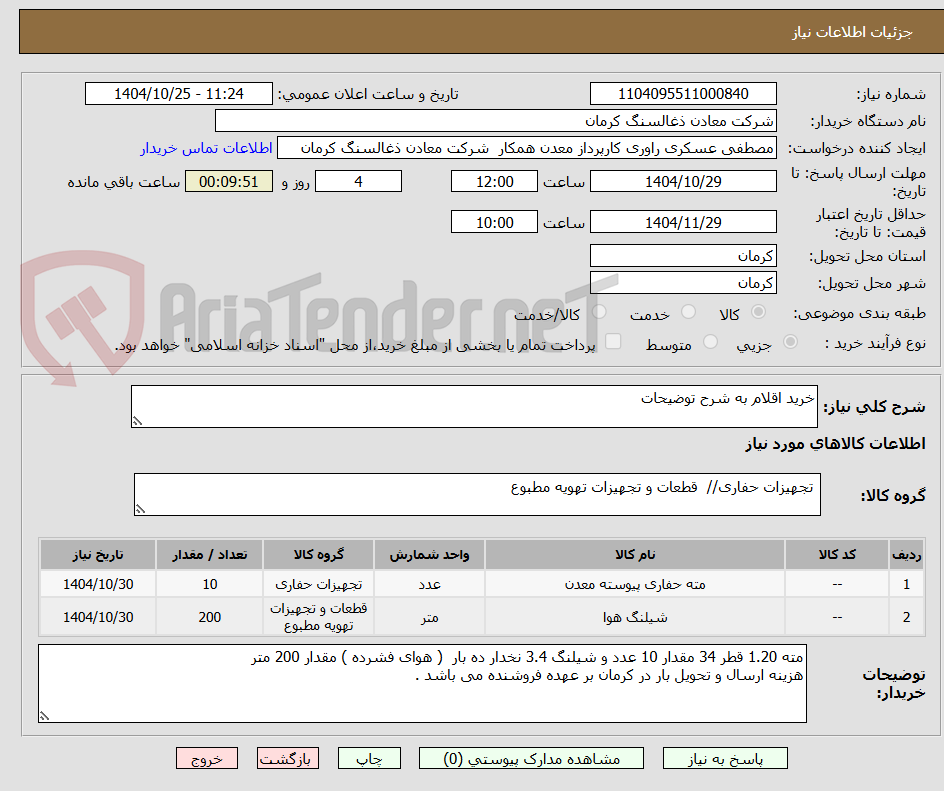Screen dimensions: 944x791
Task: Click the کد کالا column header
Action: coord(837,554)
